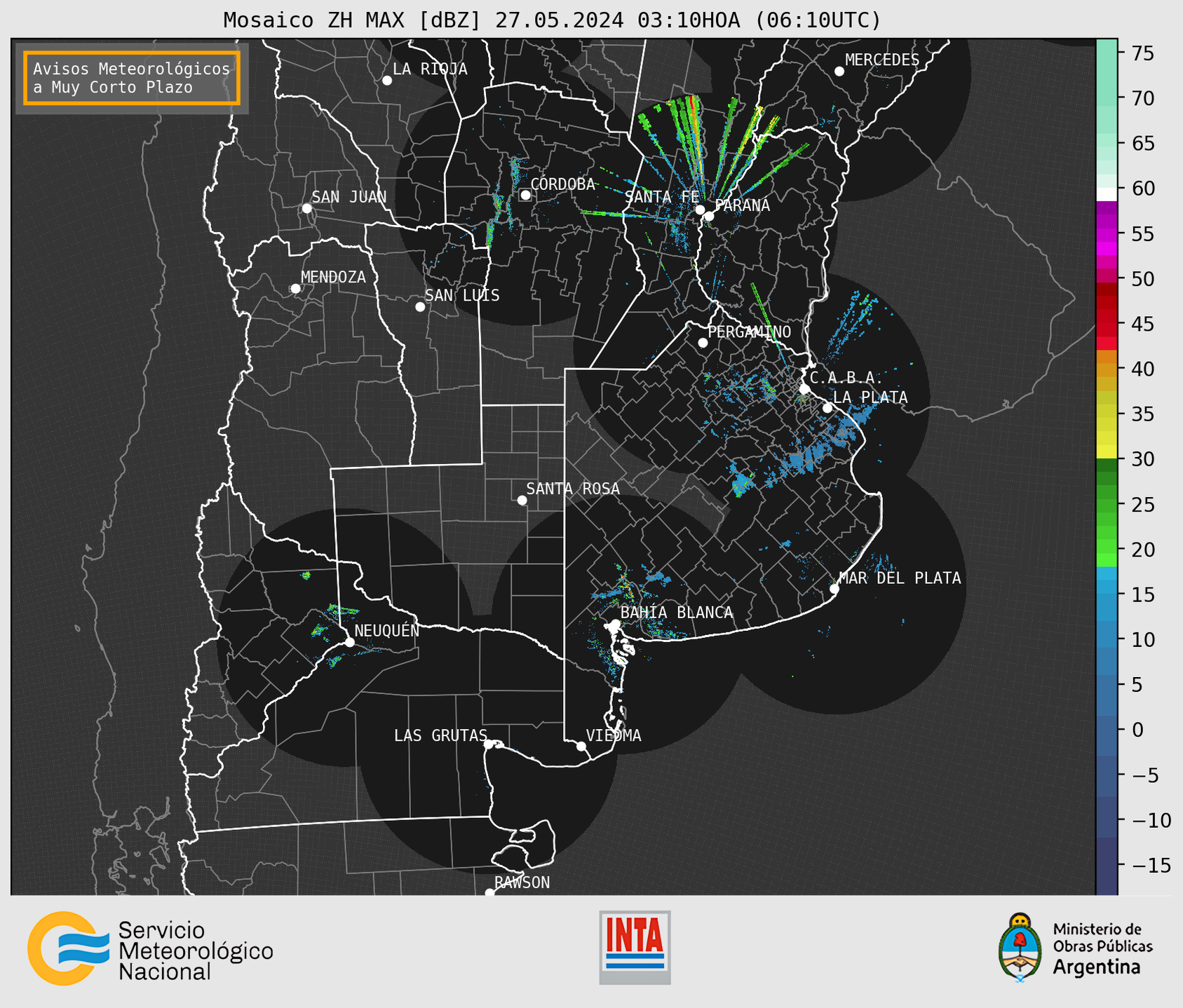Screen dimensions: 1183x1008
Task: Click the LA RIOJA city marker
Action: click(387, 81)
